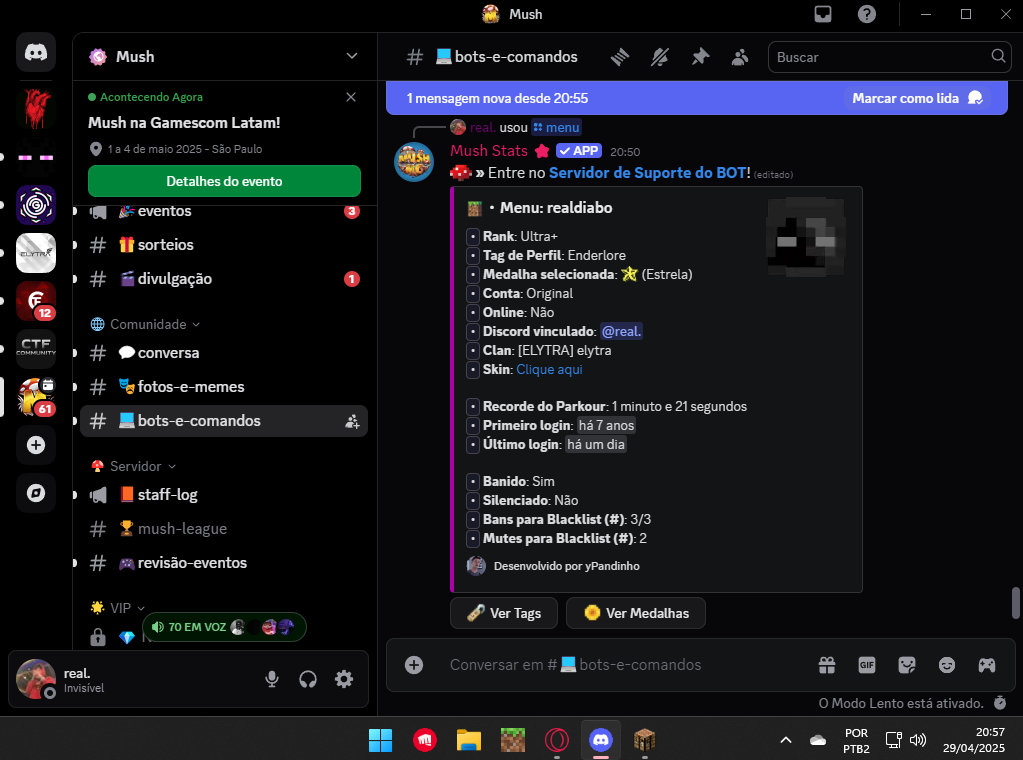Click the Ver Medalhas button
The height and width of the screenshot is (760, 1023).
tap(635, 613)
